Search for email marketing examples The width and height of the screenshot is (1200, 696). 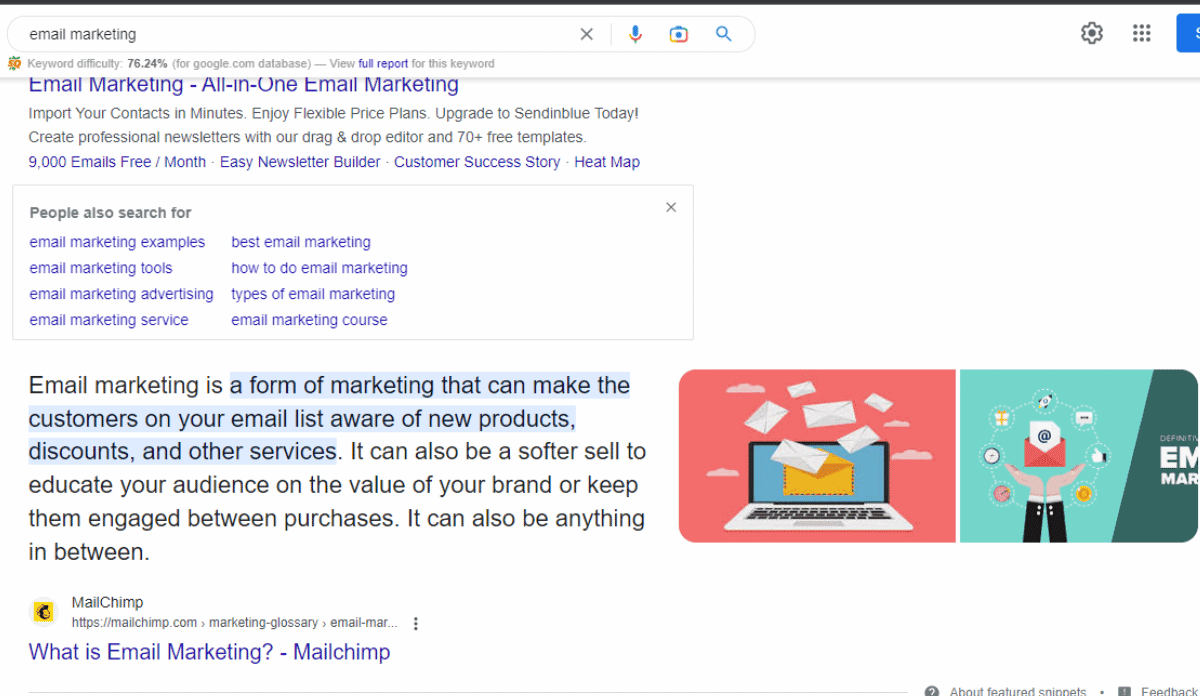pos(117,242)
